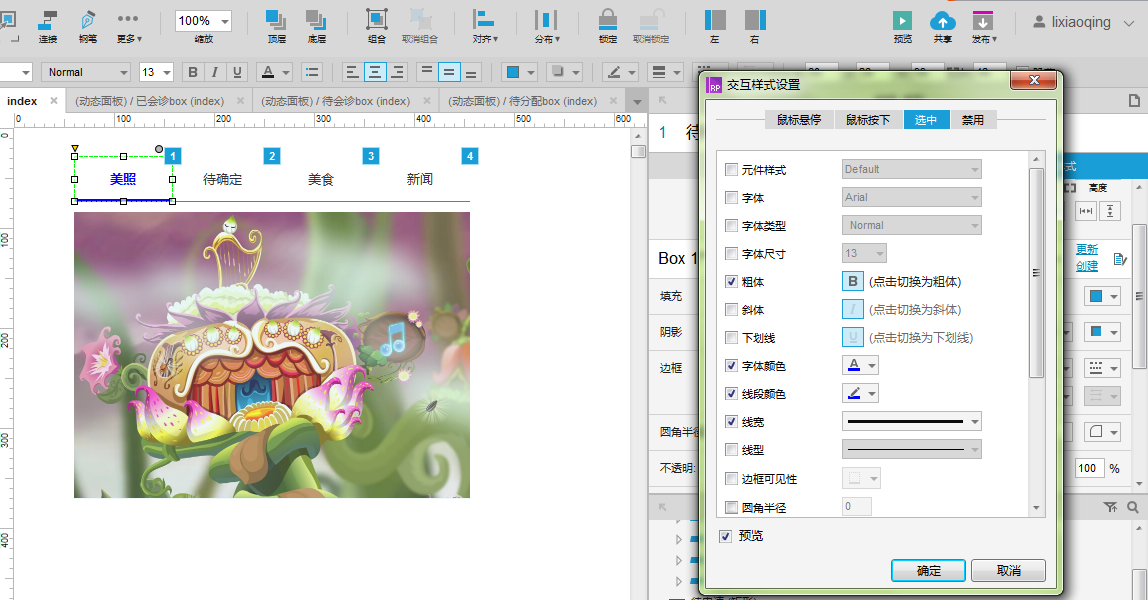
Task: Lock the widget with 锁定 icon
Action: pos(608,26)
